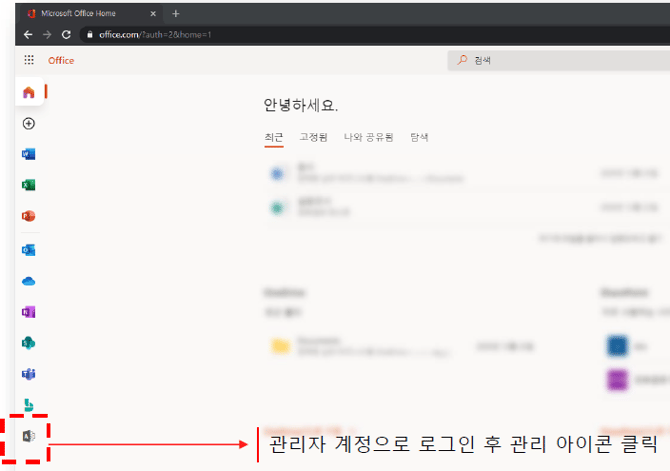The height and width of the screenshot is (471, 670).
Task: Click the Admin icon in sidebar
Action: point(29,436)
